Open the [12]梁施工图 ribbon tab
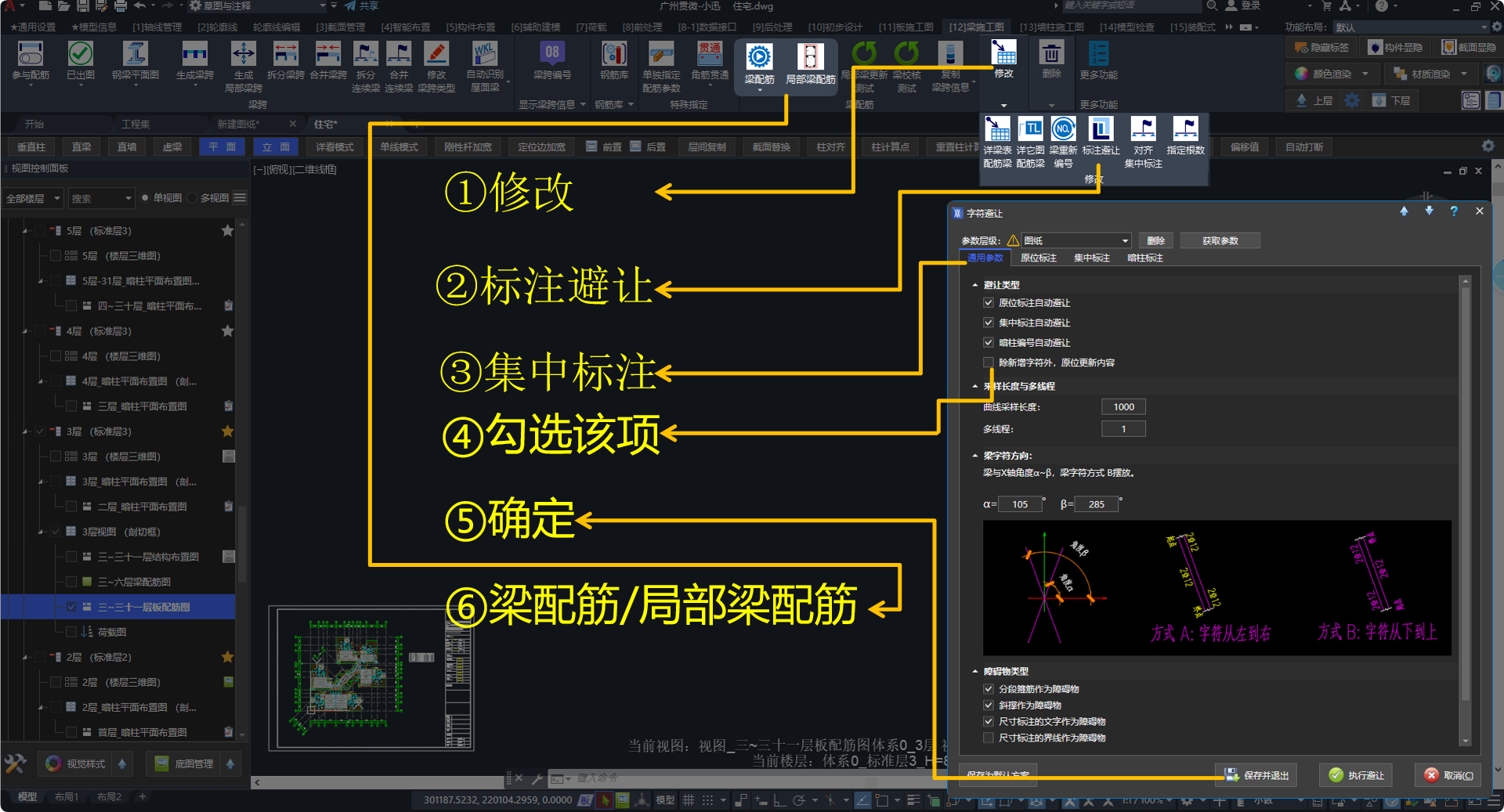 [976, 27]
